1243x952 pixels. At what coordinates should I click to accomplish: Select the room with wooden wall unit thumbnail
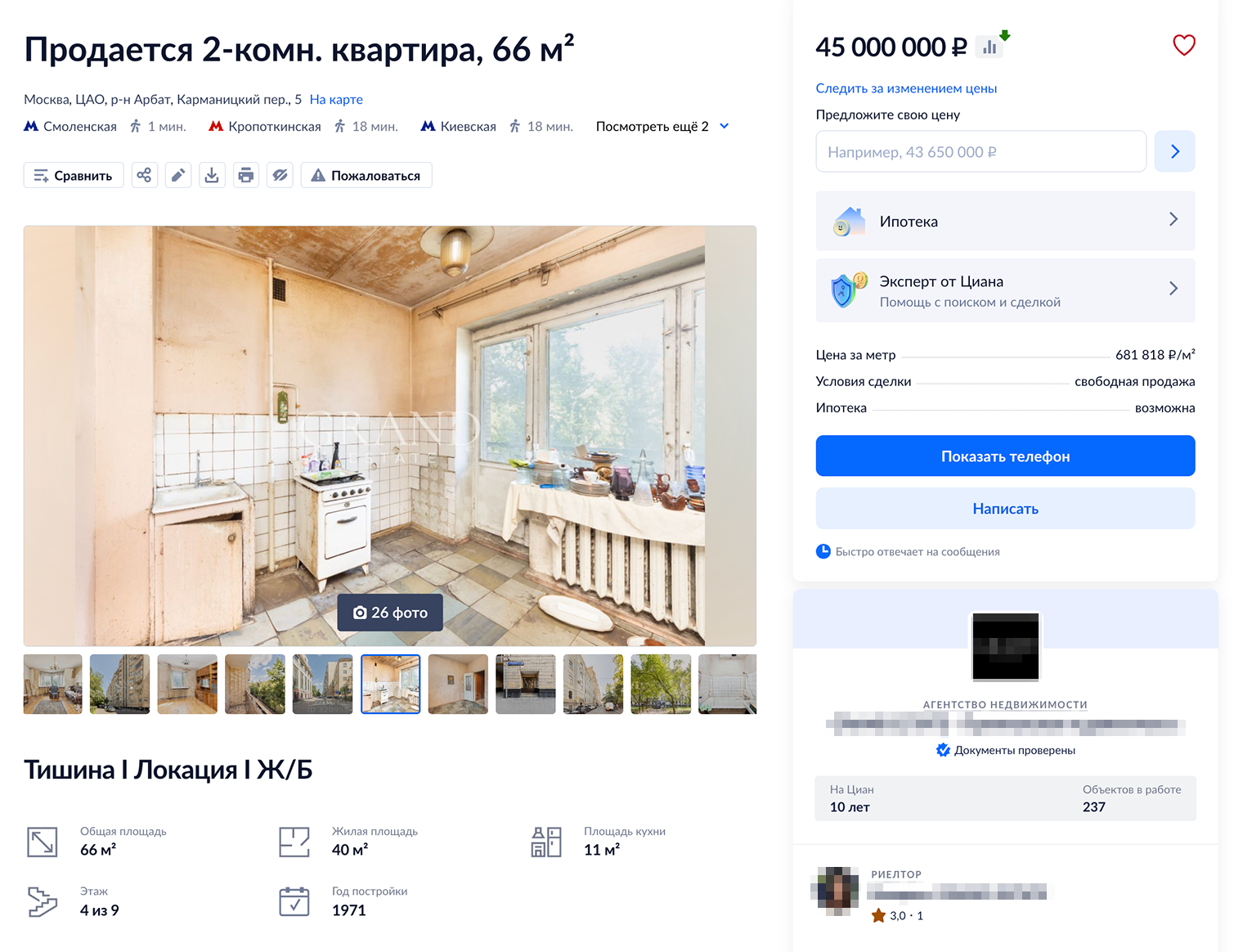(187, 684)
